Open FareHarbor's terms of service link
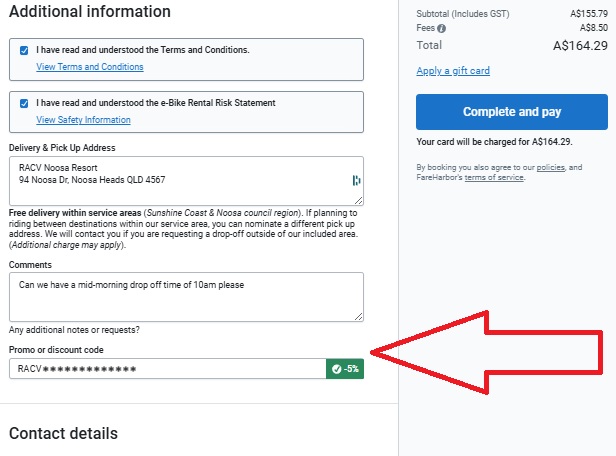Viewport: 616px width, 456px height. (x=494, y=178)
